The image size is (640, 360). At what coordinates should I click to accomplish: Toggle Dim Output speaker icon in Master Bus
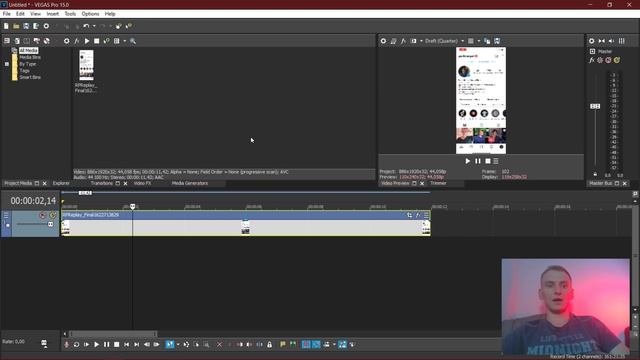pos(611,41)
